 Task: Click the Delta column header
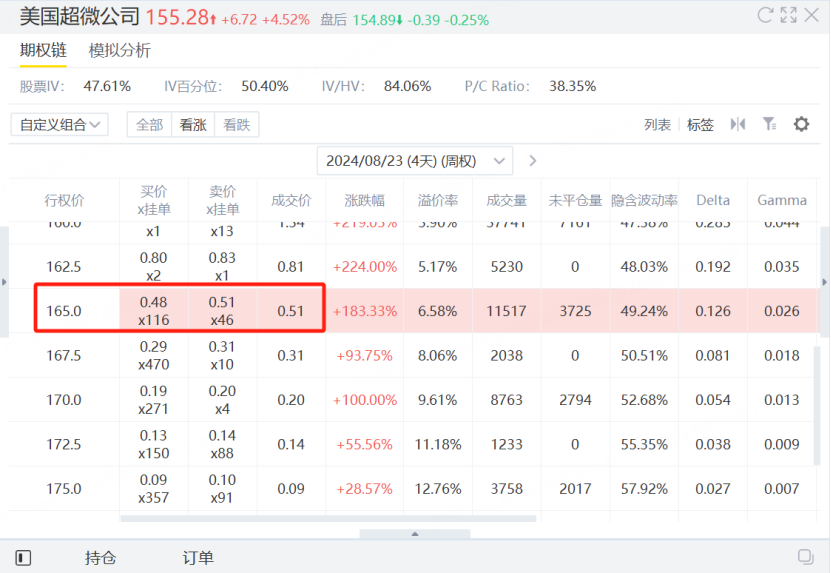coord(713,200)
